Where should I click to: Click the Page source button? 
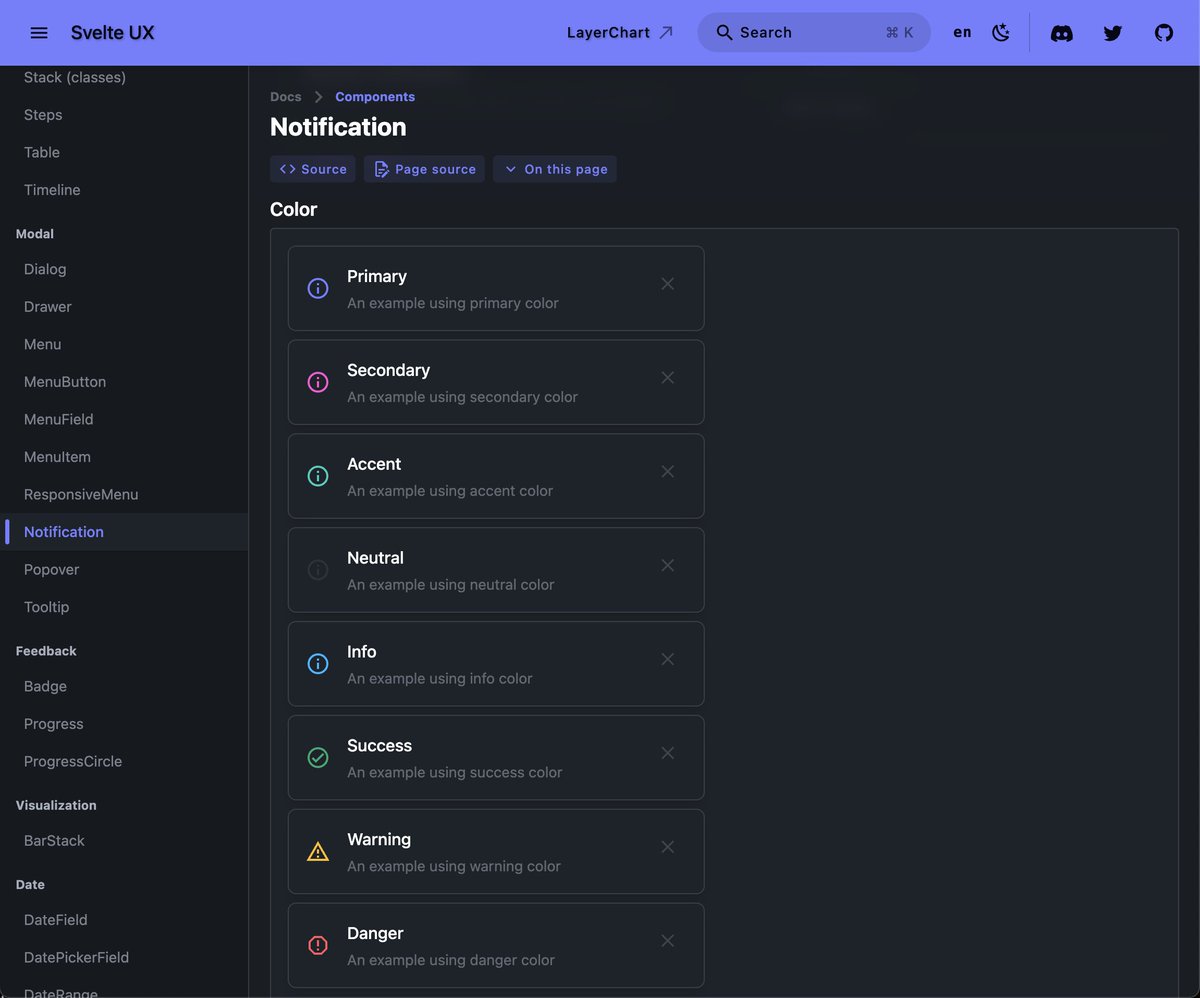tap(423, 168)
